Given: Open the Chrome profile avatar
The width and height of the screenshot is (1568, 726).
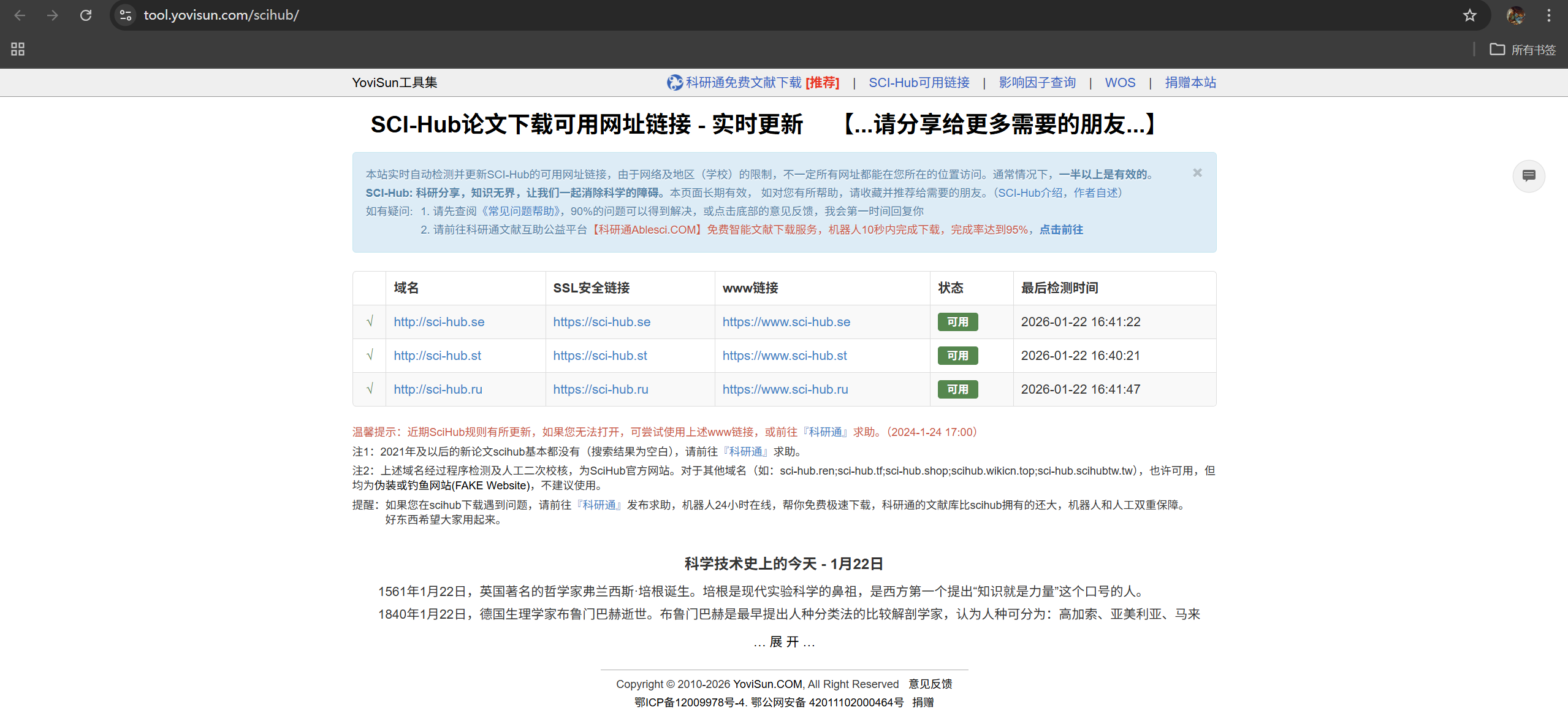Looking at the screenshot, I should tap(1515, 15).
